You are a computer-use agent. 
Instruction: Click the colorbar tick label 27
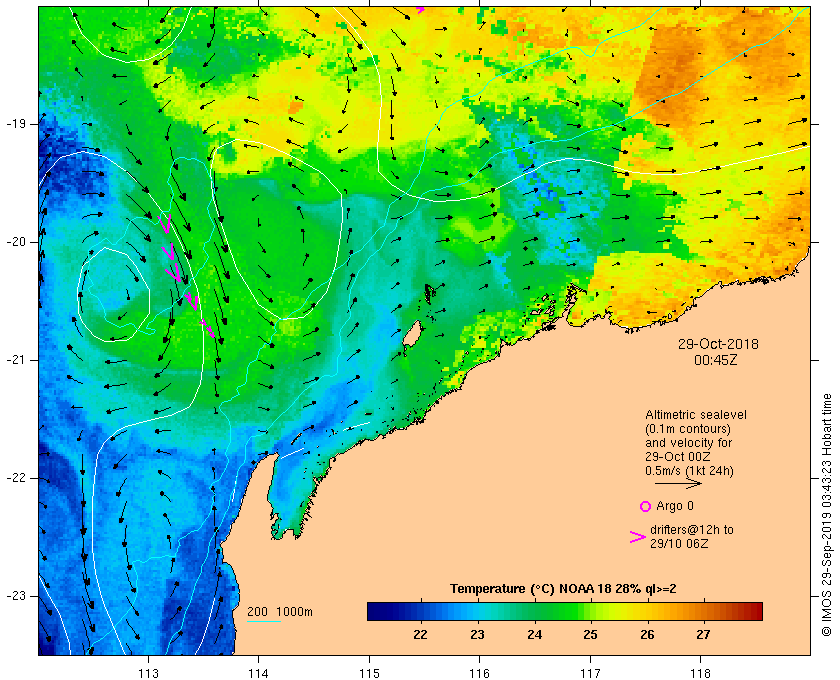pos(703,635)
